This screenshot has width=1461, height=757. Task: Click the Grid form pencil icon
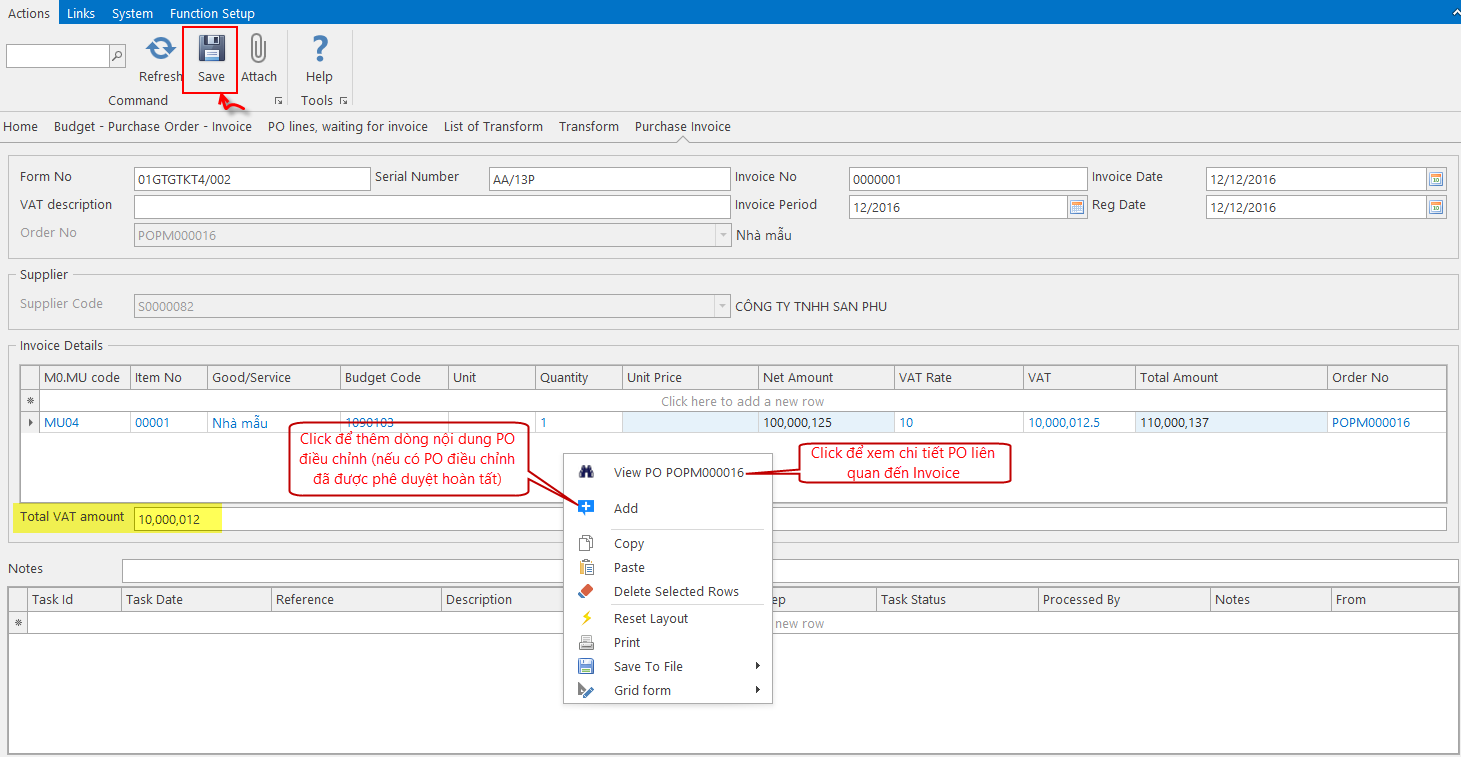pyautogui.click(x=587, y=690)
